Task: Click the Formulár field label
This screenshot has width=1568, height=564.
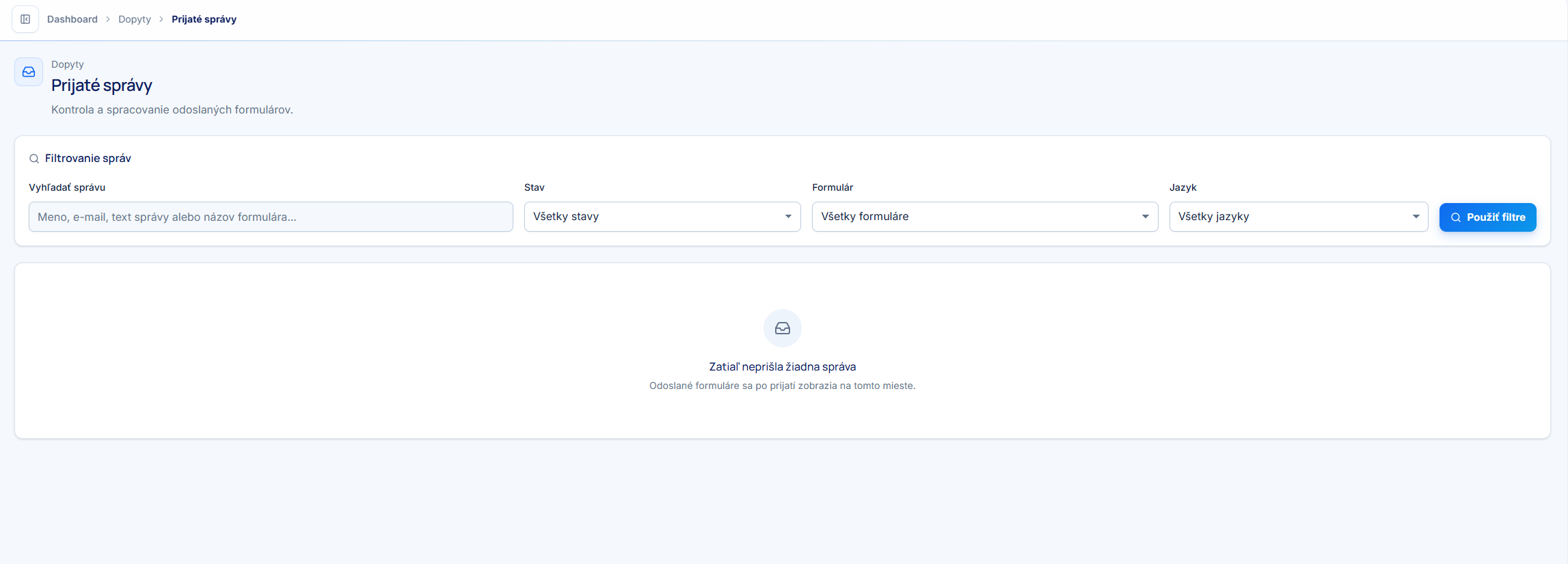Action: (x=833, y=187)
